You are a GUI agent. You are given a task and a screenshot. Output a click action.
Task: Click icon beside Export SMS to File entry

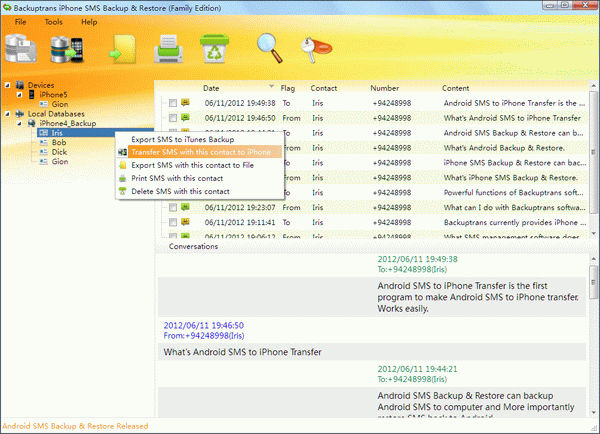pos(122,165)
